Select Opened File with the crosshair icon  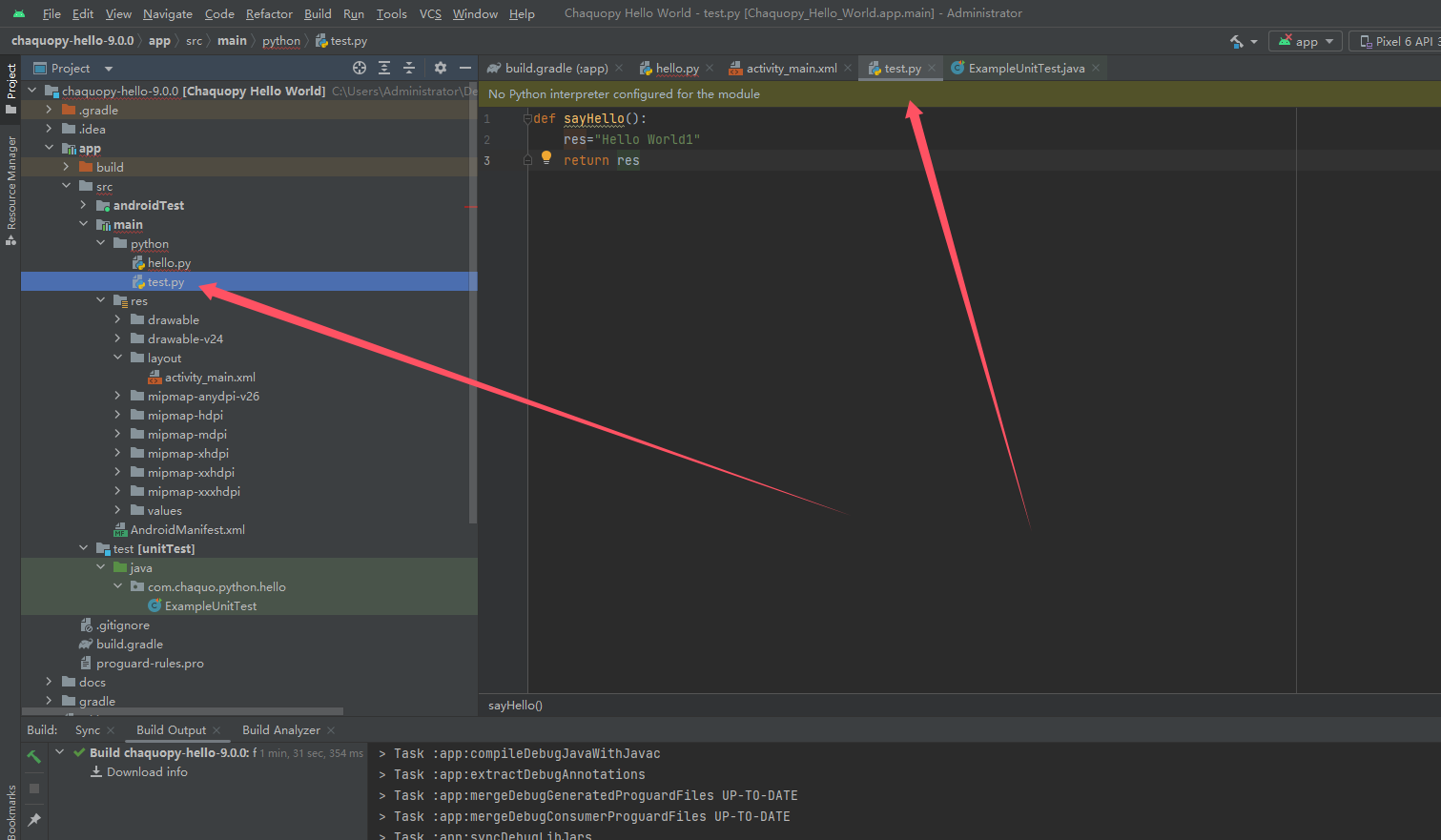360,68
